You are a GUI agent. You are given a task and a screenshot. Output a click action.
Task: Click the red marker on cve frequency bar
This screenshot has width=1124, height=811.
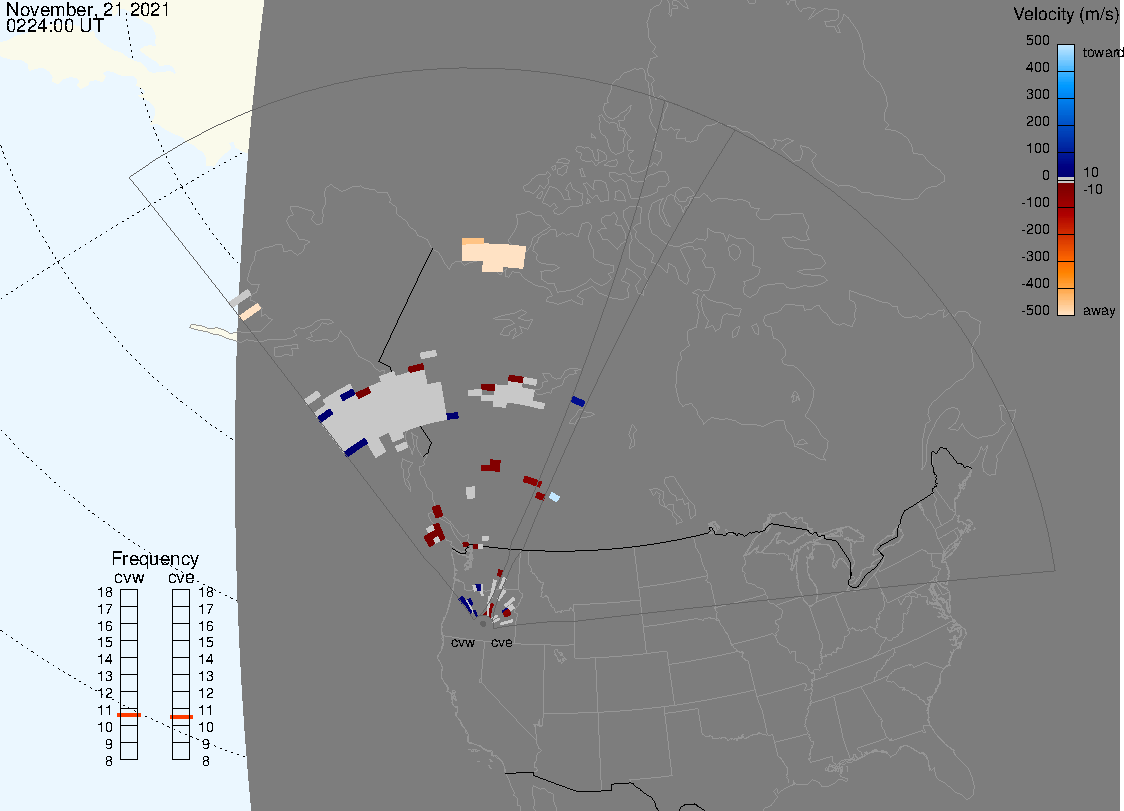tap(181, 717)
